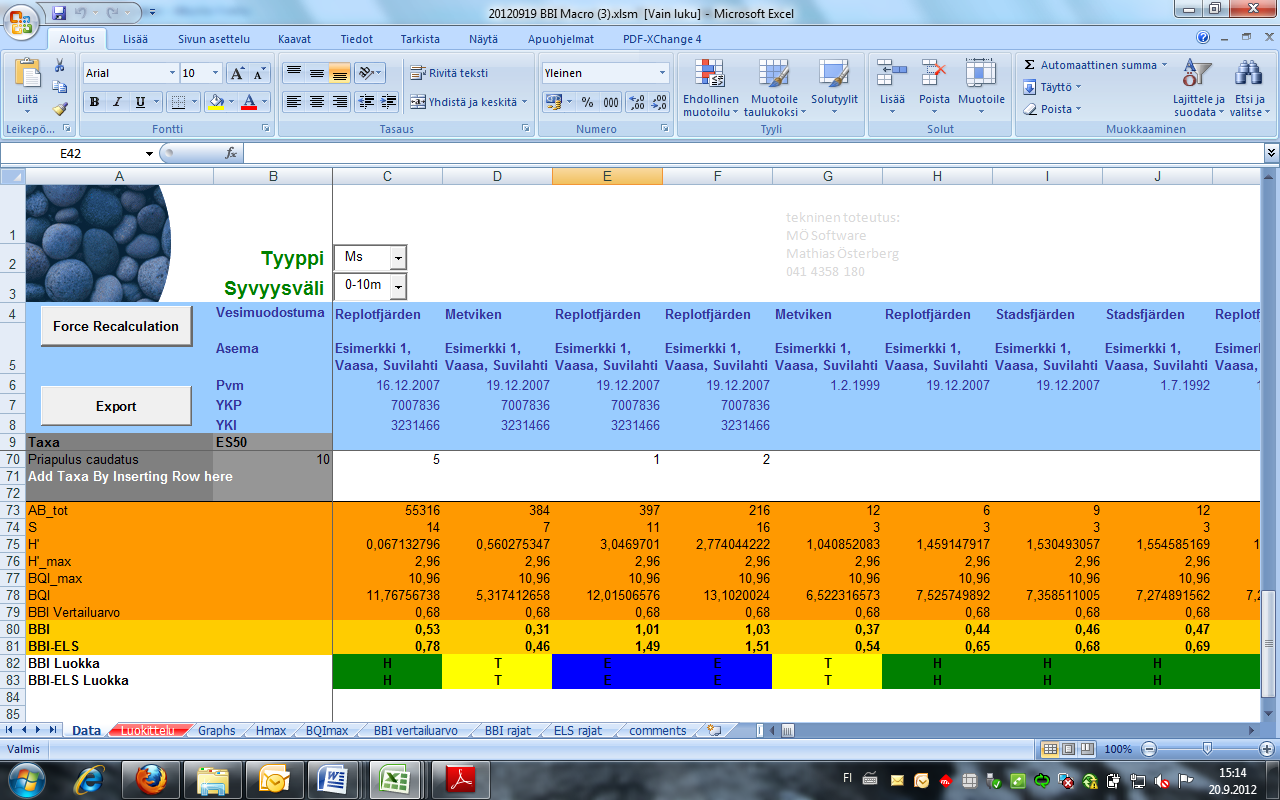This screenshot has width=1280, height=800.
Task: Click the zoom out minus button
Action: pos(1150,749)
